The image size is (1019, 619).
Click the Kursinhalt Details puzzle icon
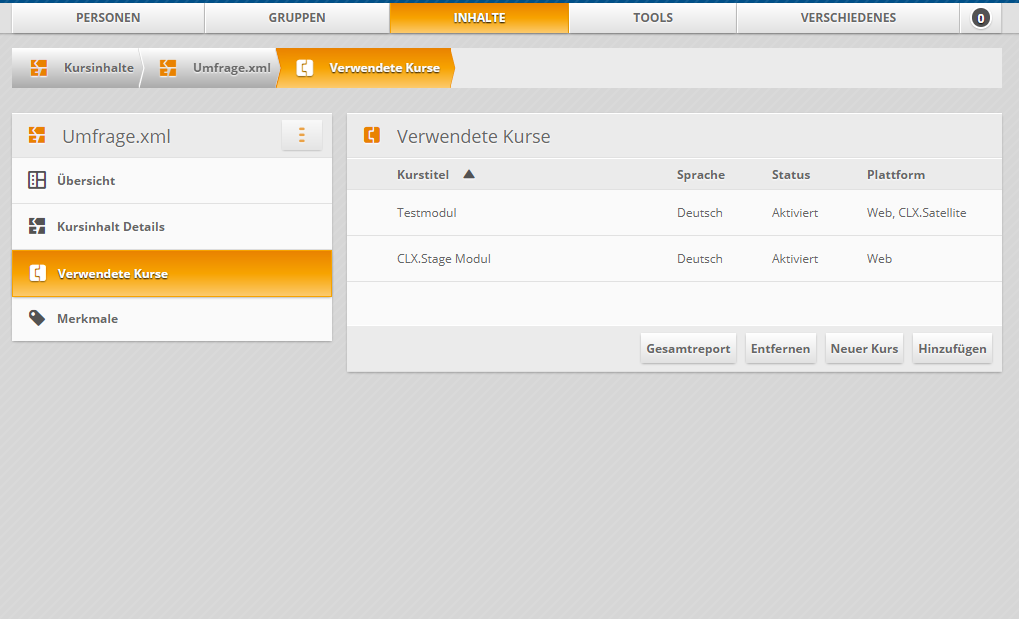pyautogui.click(x=37, y=227)
